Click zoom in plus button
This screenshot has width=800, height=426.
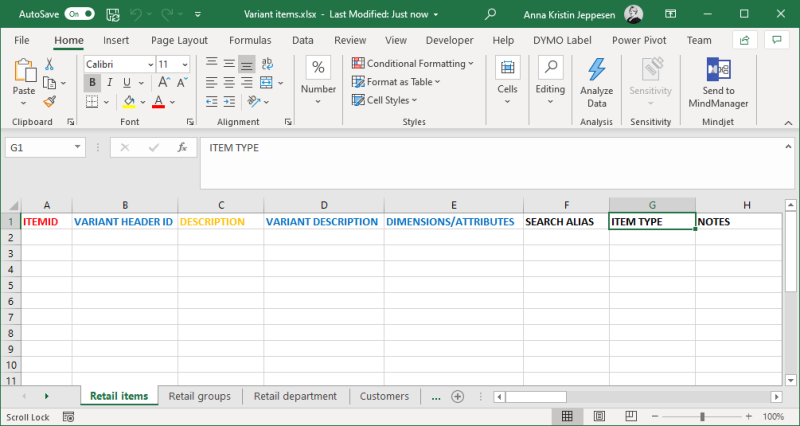click(748, 417)
